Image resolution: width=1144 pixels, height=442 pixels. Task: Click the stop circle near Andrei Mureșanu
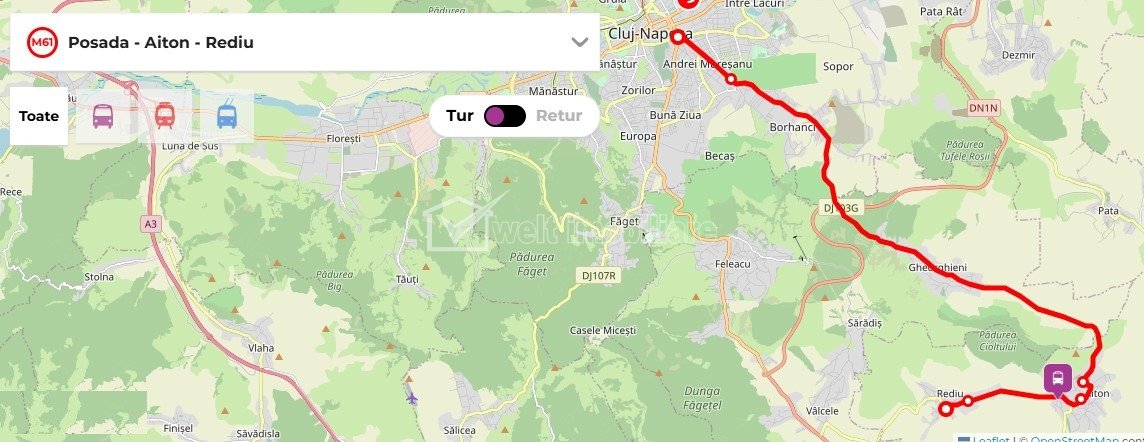pos(730,79)
